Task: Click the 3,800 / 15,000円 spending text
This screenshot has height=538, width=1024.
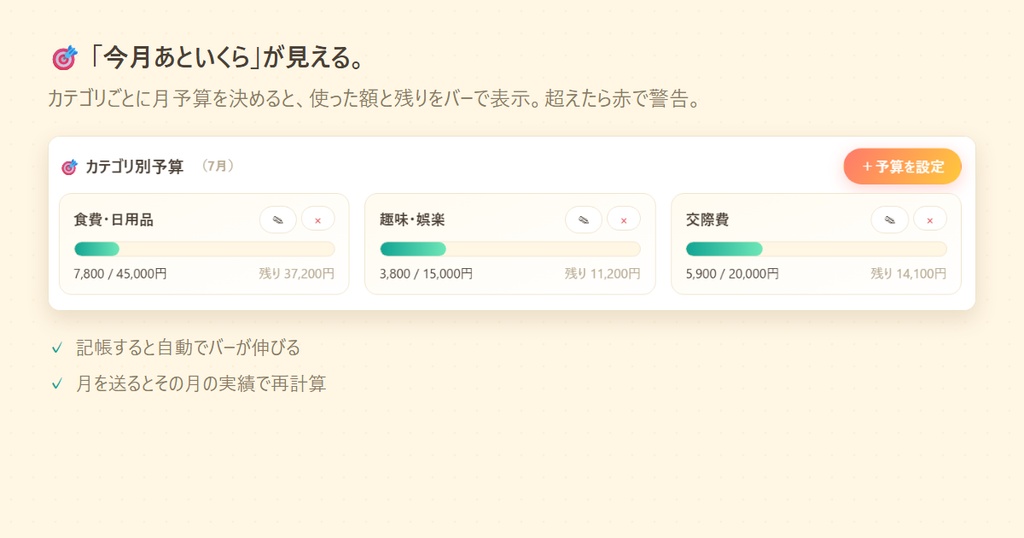Action: tap(426, 274)
